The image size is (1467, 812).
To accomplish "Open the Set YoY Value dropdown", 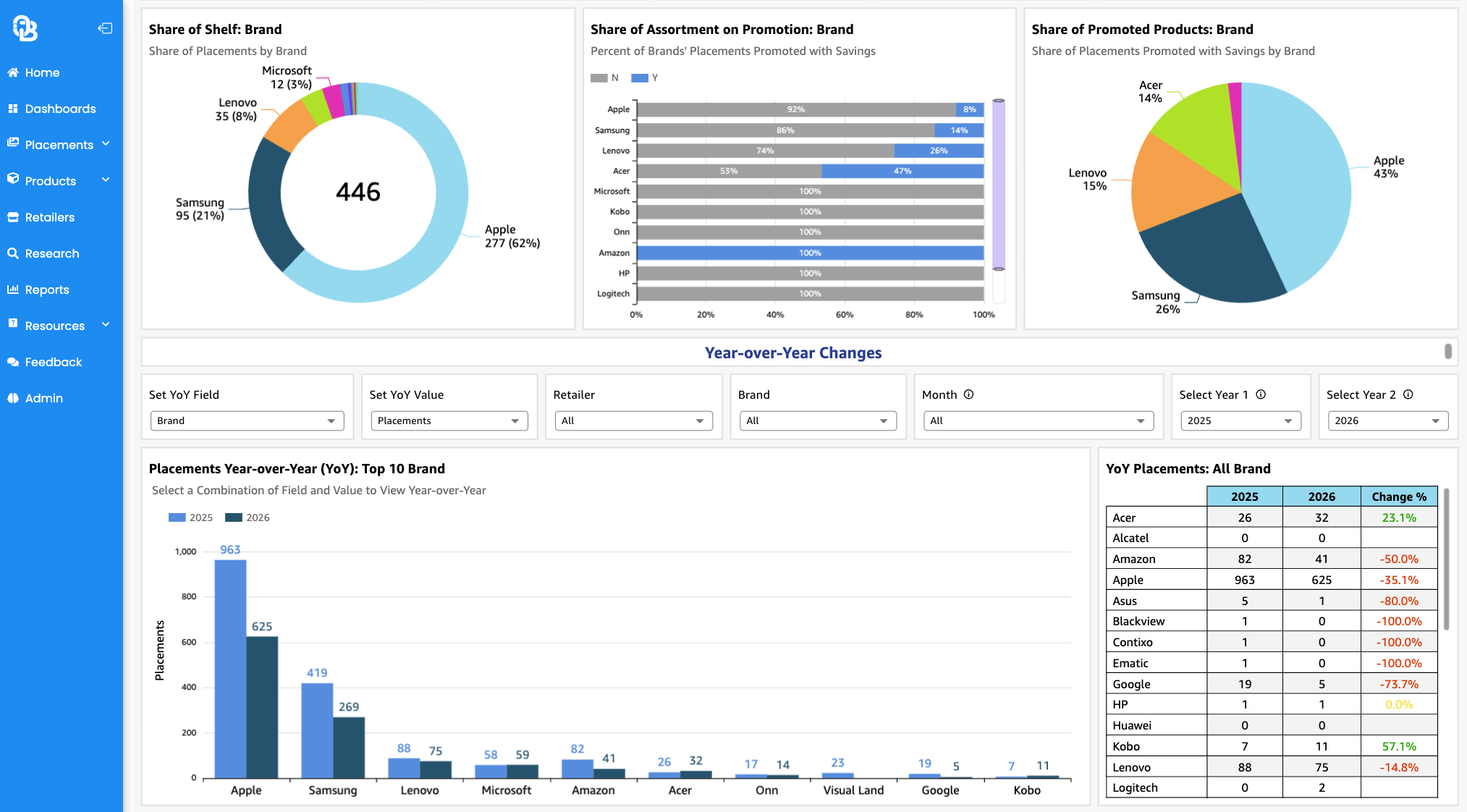I will tap(449, 420).
